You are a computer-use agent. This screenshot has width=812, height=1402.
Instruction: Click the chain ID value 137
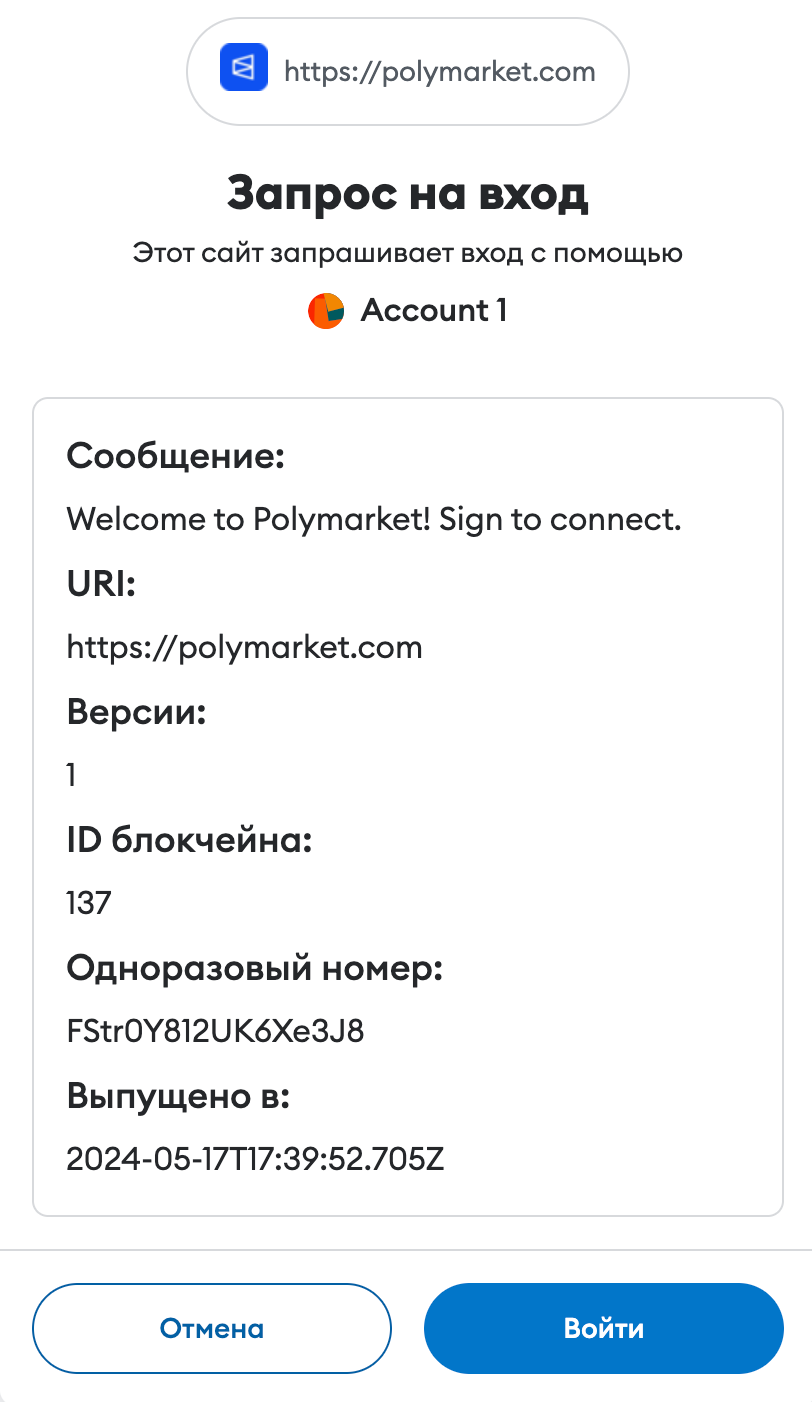pos(89,903)
